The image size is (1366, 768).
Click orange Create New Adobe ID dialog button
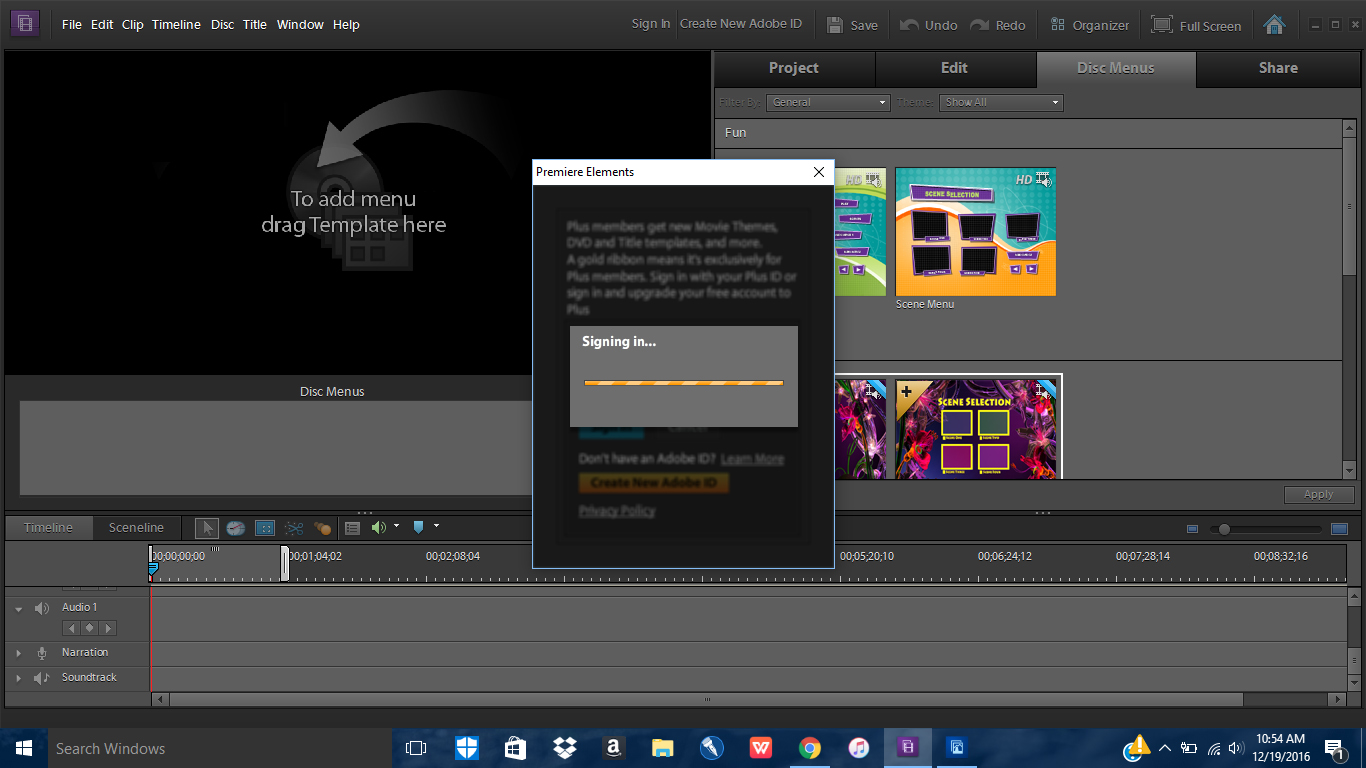pos(654,482)
